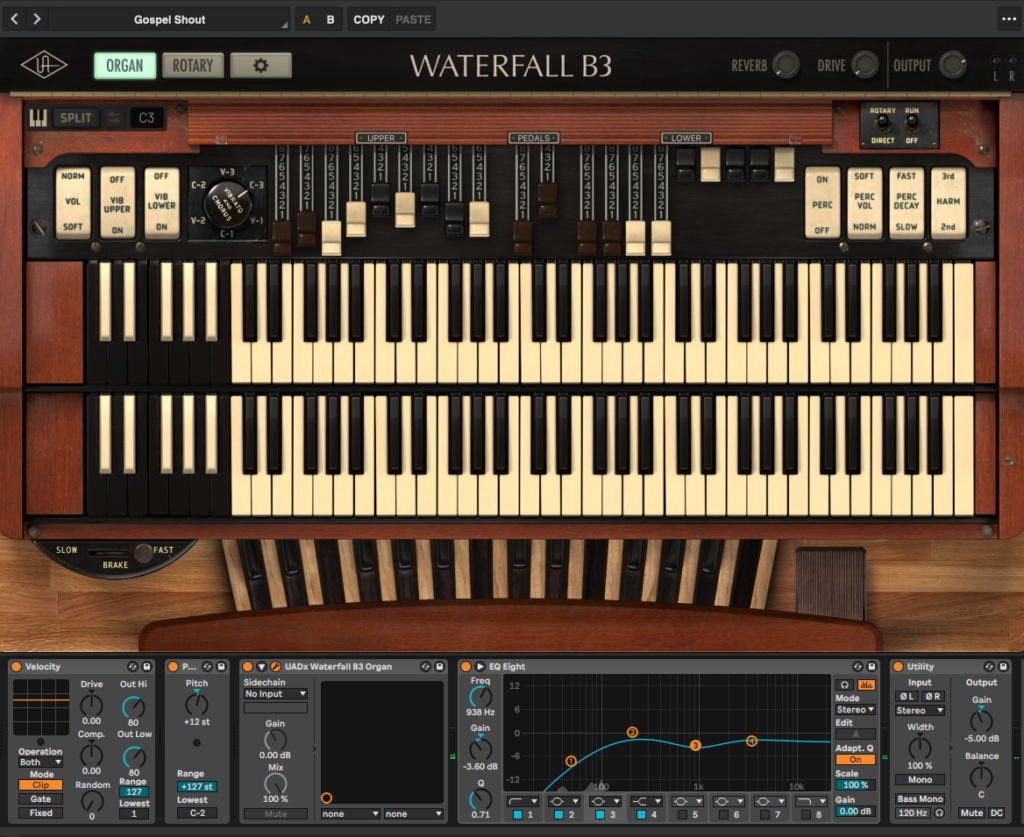1024x837 pixels.
Task: Switch to the ROTARY tab
Action: [x=193, y=66]
